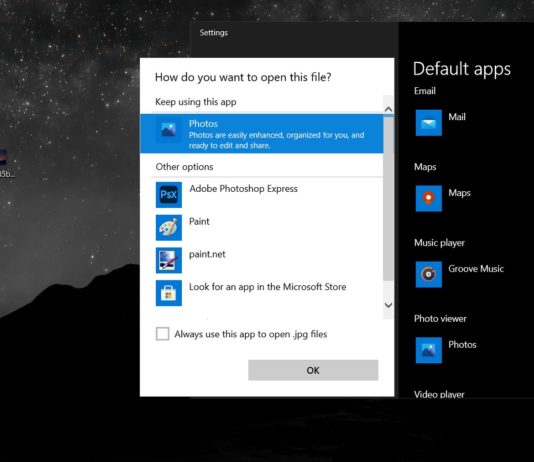534x462 pixels.
Task: Click the Mail icon under Email
Action: tap(429, 123)
